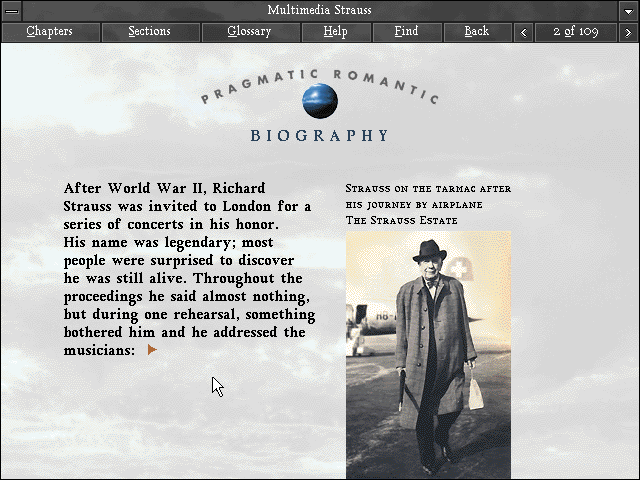The height and width of the screenshot is (480, 640).
Task: Click the BIOGRAPHY heading
Action: click(320, 136)
